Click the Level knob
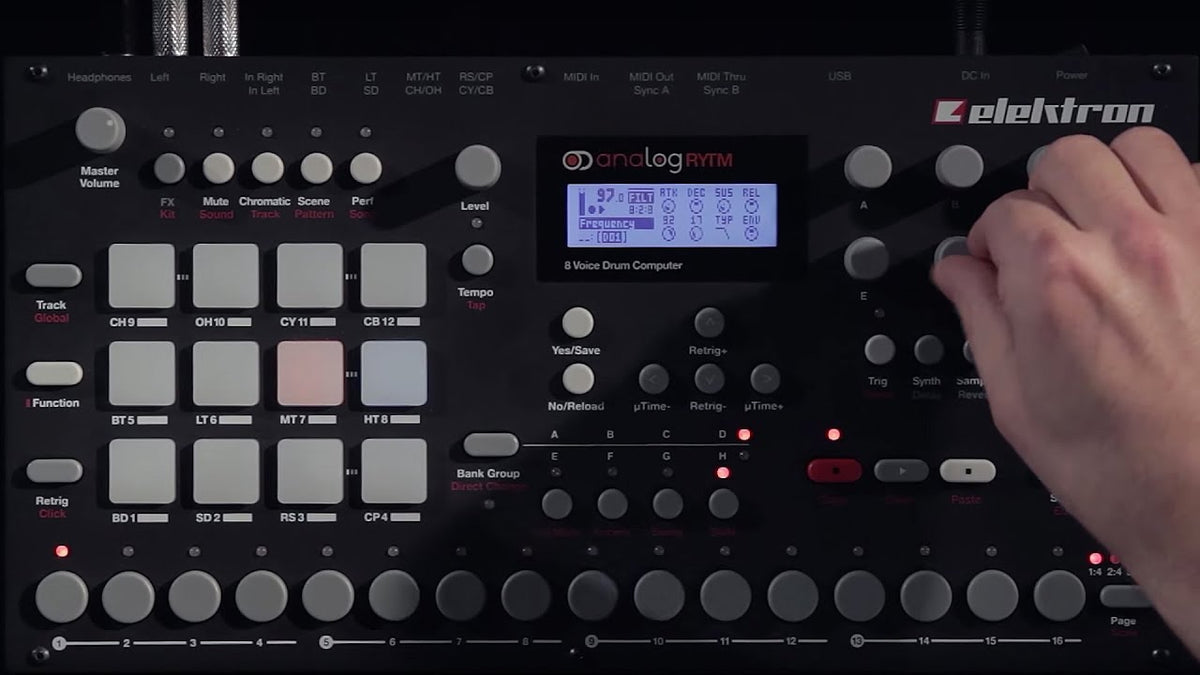The width and height of the screenshot is (1200, 675). (x=477, y=167)
